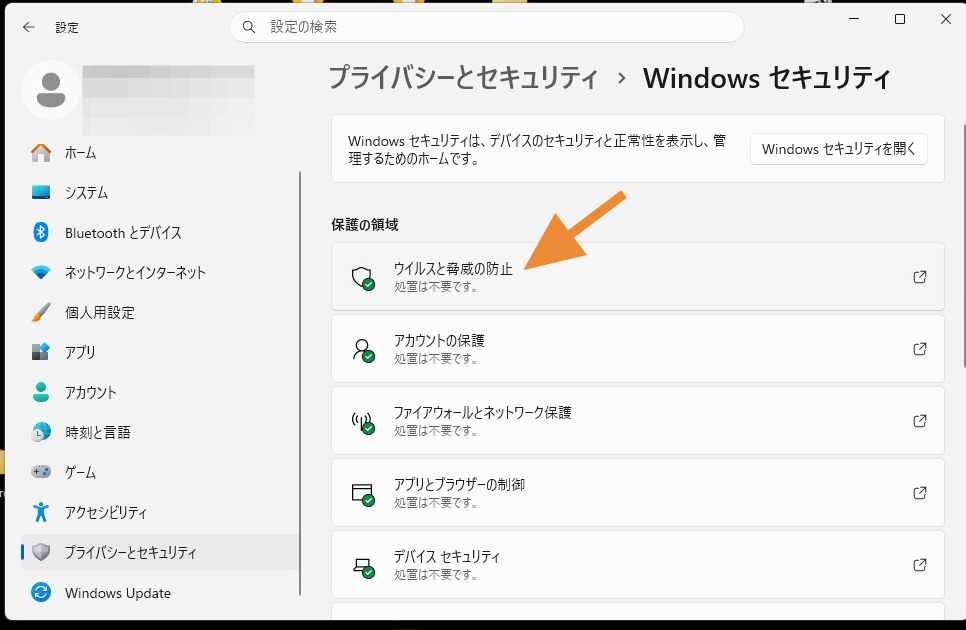Click the search magnifier icon

click(248, 27)
